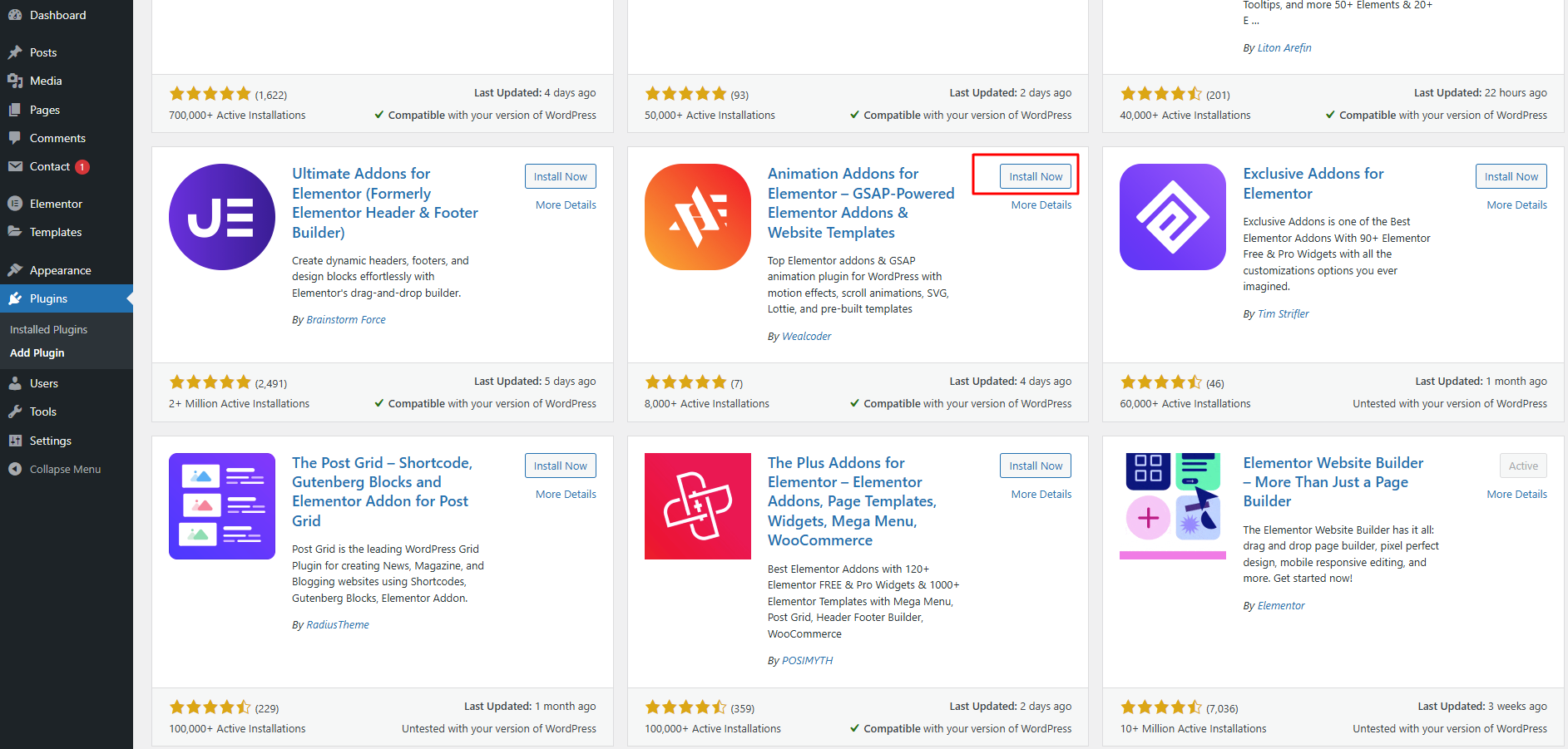1568x749 pixels.
Task: Click the Media icon in sidebar
Action: tap(15, 81)
